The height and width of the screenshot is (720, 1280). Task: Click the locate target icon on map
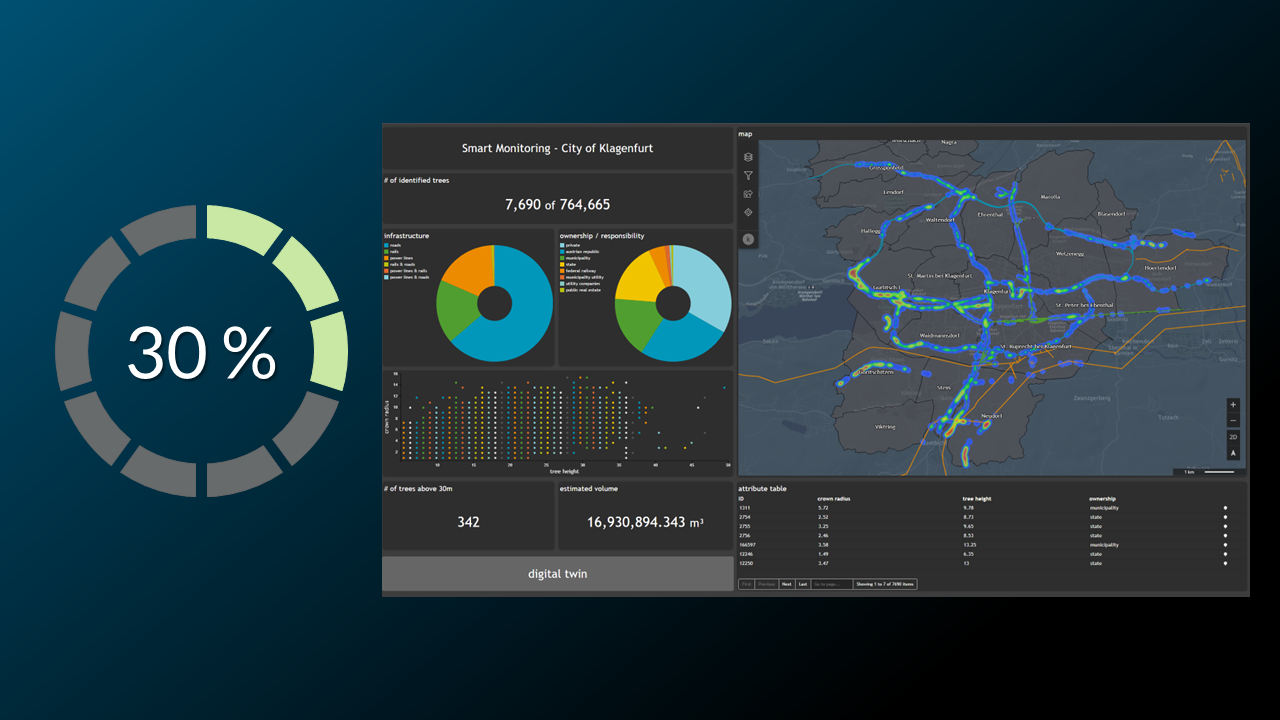[x=748, y=212]
